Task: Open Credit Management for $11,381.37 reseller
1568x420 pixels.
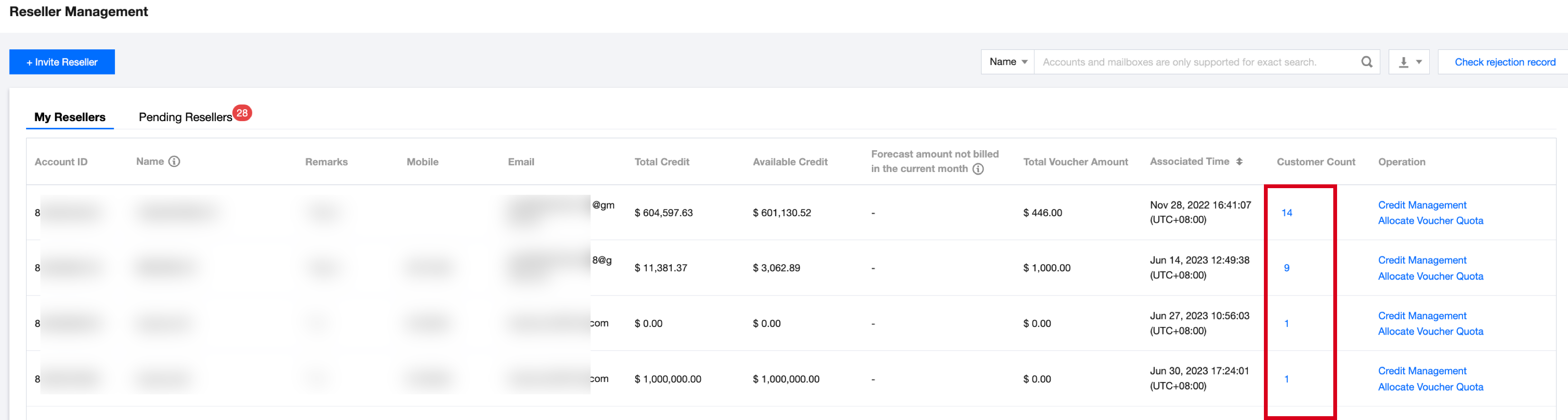Action: (1421, 260)
